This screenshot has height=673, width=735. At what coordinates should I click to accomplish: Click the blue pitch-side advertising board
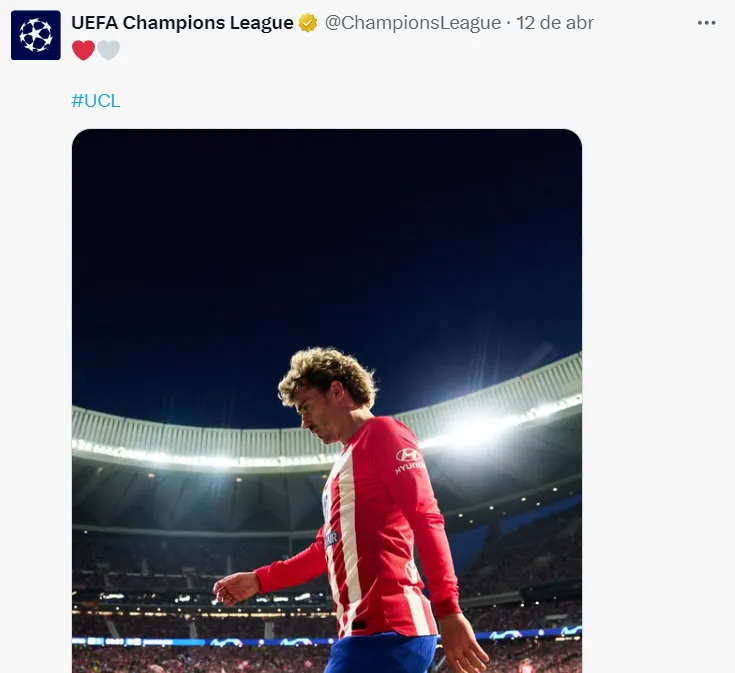(x=200, y=640)
